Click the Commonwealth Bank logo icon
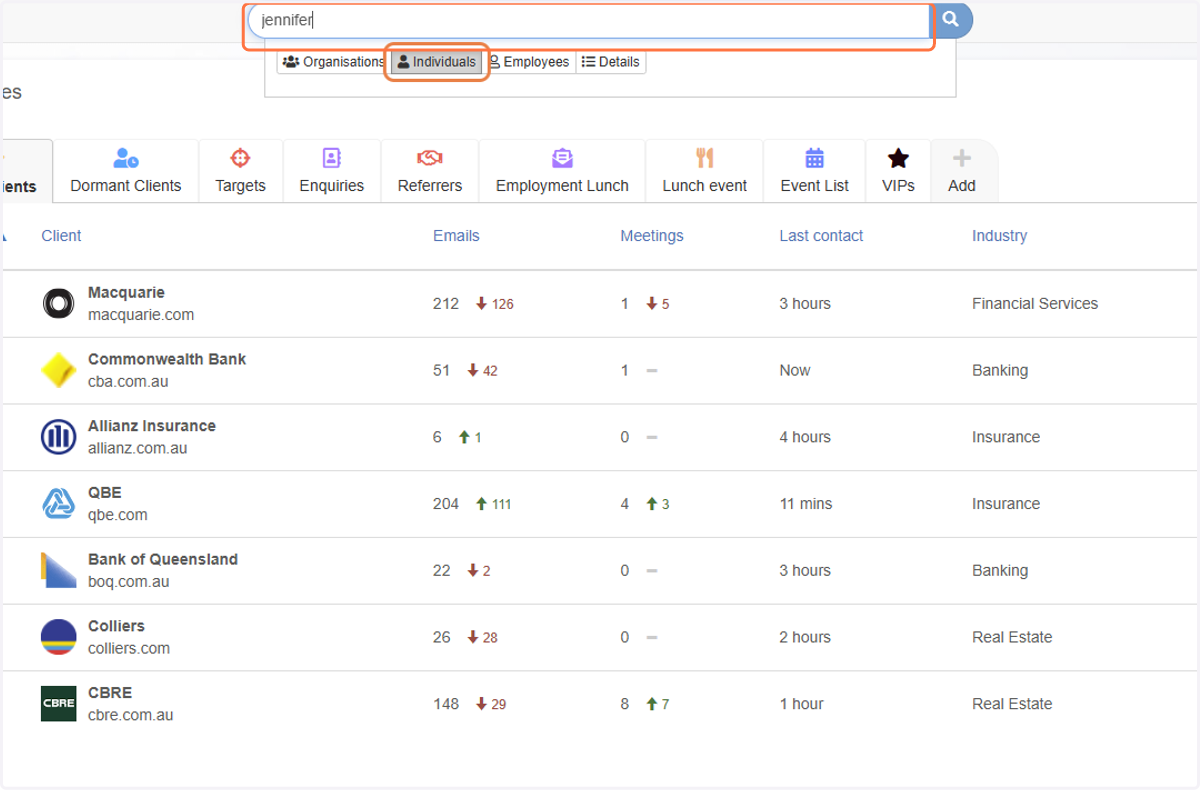 (58, 371)
